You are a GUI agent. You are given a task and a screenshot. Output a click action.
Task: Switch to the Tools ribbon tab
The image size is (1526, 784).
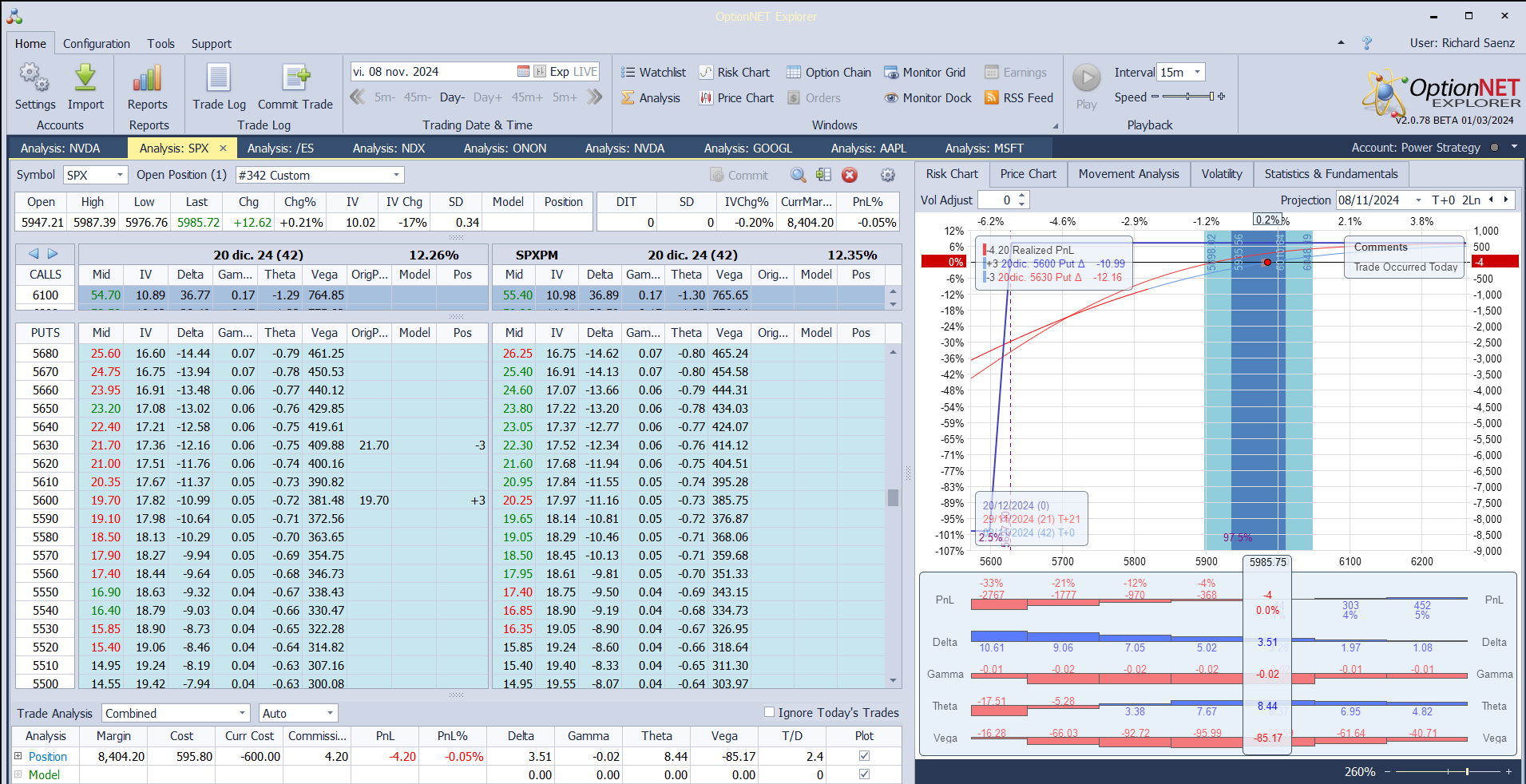[161, 44]
